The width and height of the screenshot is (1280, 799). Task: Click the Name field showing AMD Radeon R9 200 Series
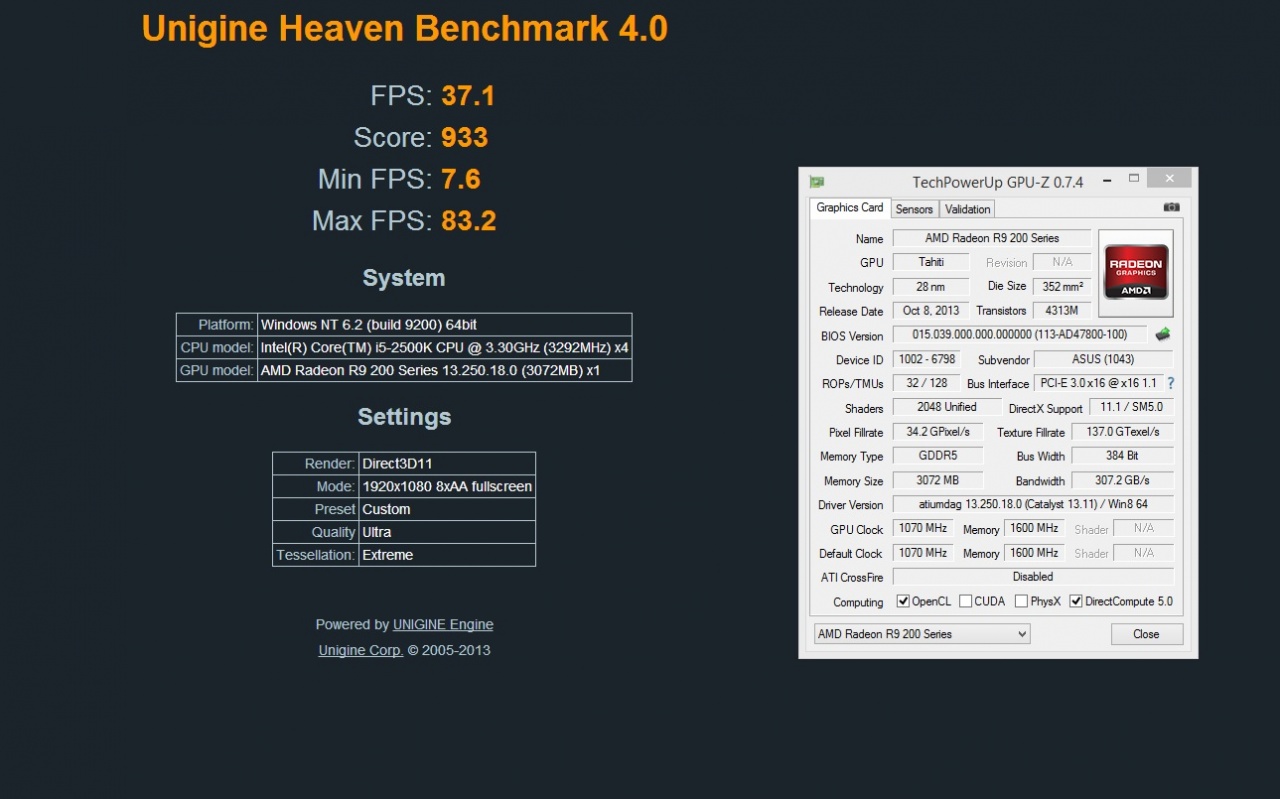(x=992, y=238)
